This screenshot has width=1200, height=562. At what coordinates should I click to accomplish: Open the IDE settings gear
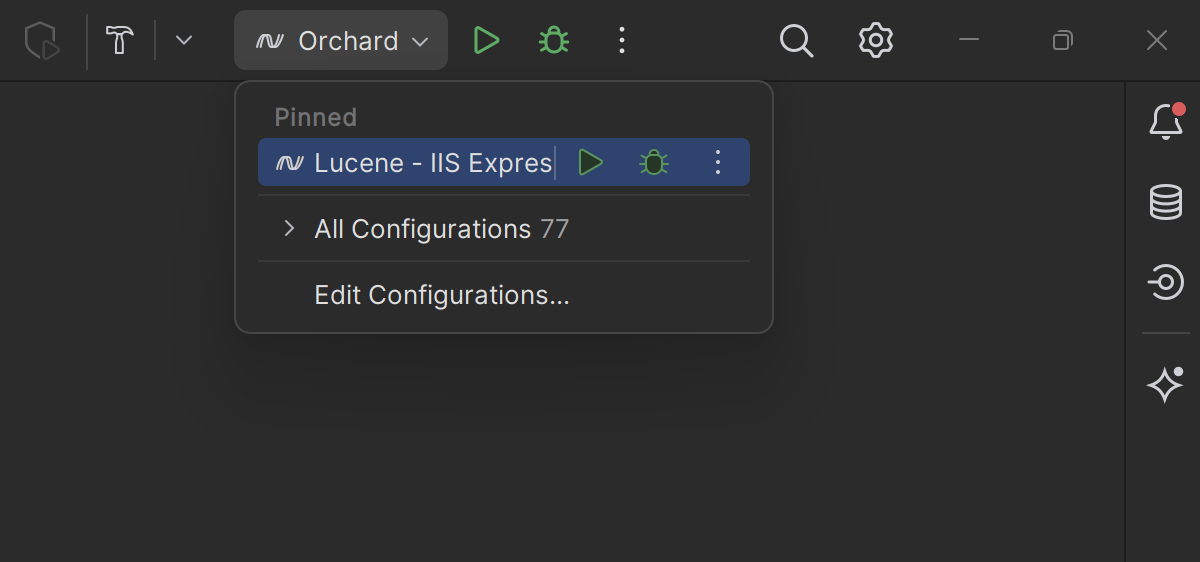click(875, 41)
